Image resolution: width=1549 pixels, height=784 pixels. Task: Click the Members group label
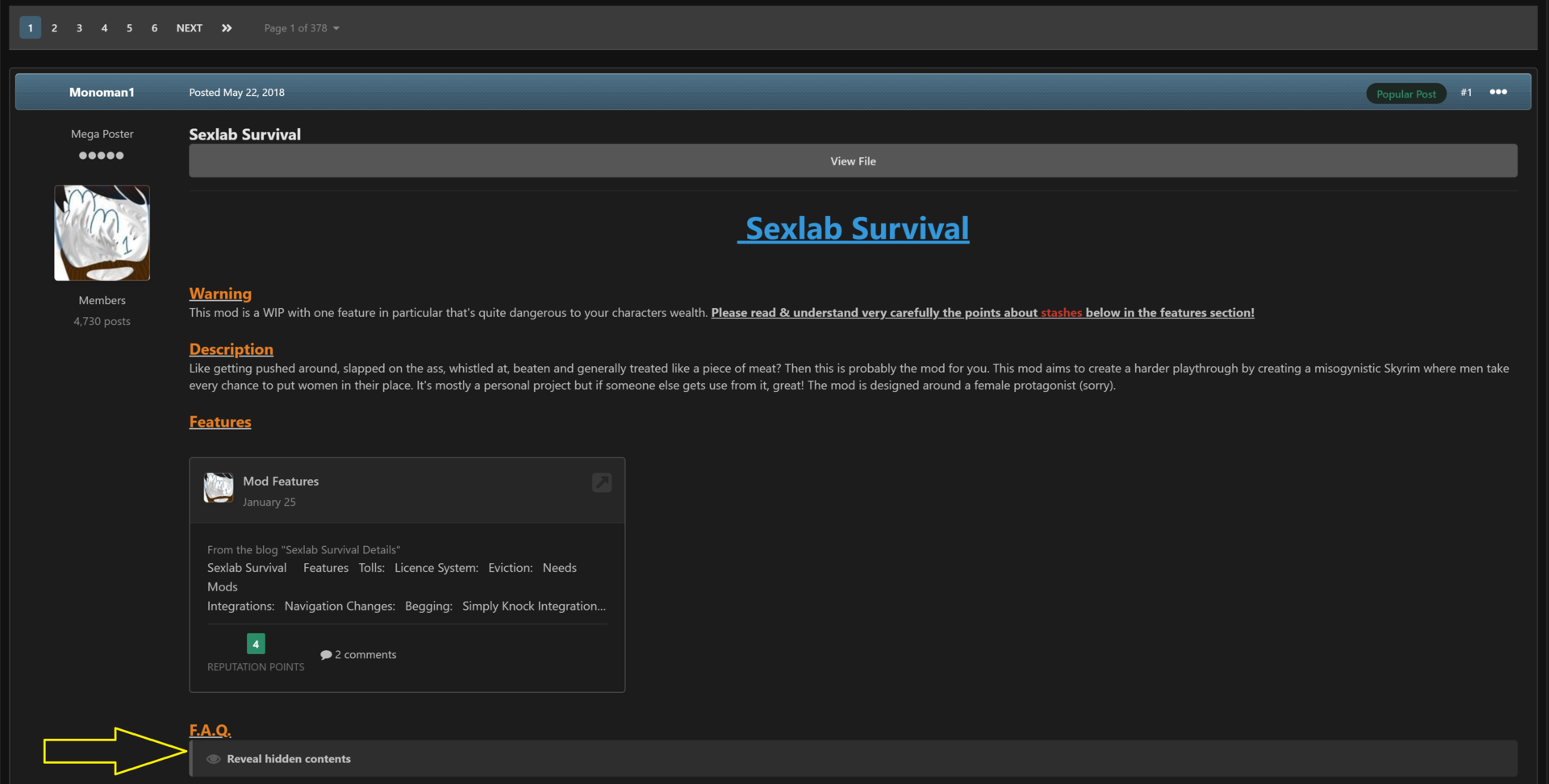102,300
